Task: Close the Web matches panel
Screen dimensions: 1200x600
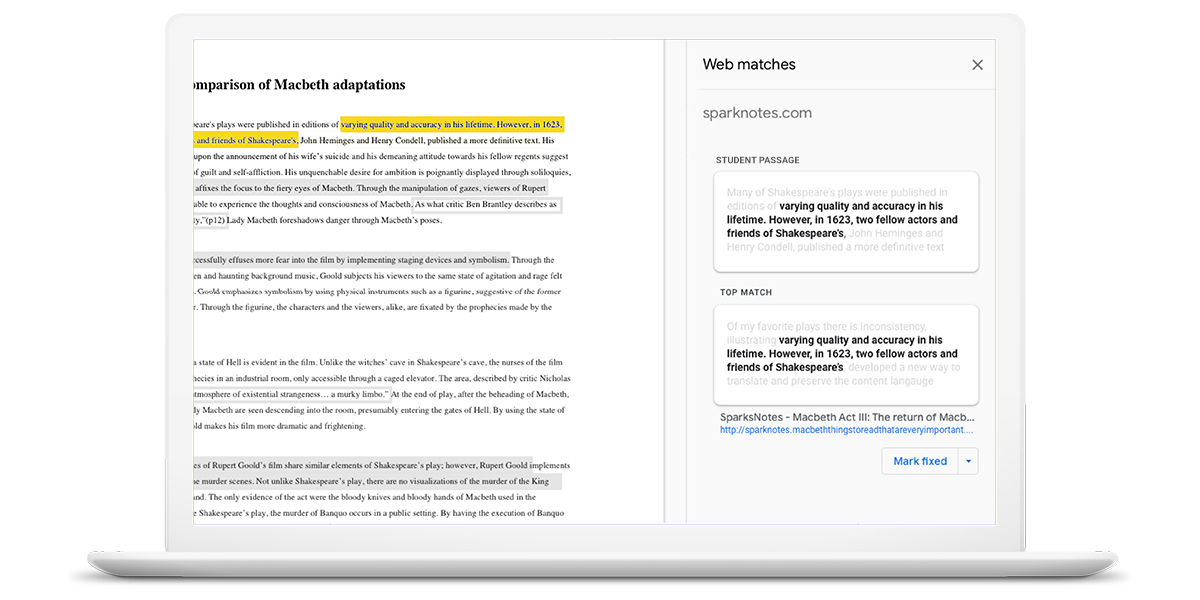Action: click(977, 65)
